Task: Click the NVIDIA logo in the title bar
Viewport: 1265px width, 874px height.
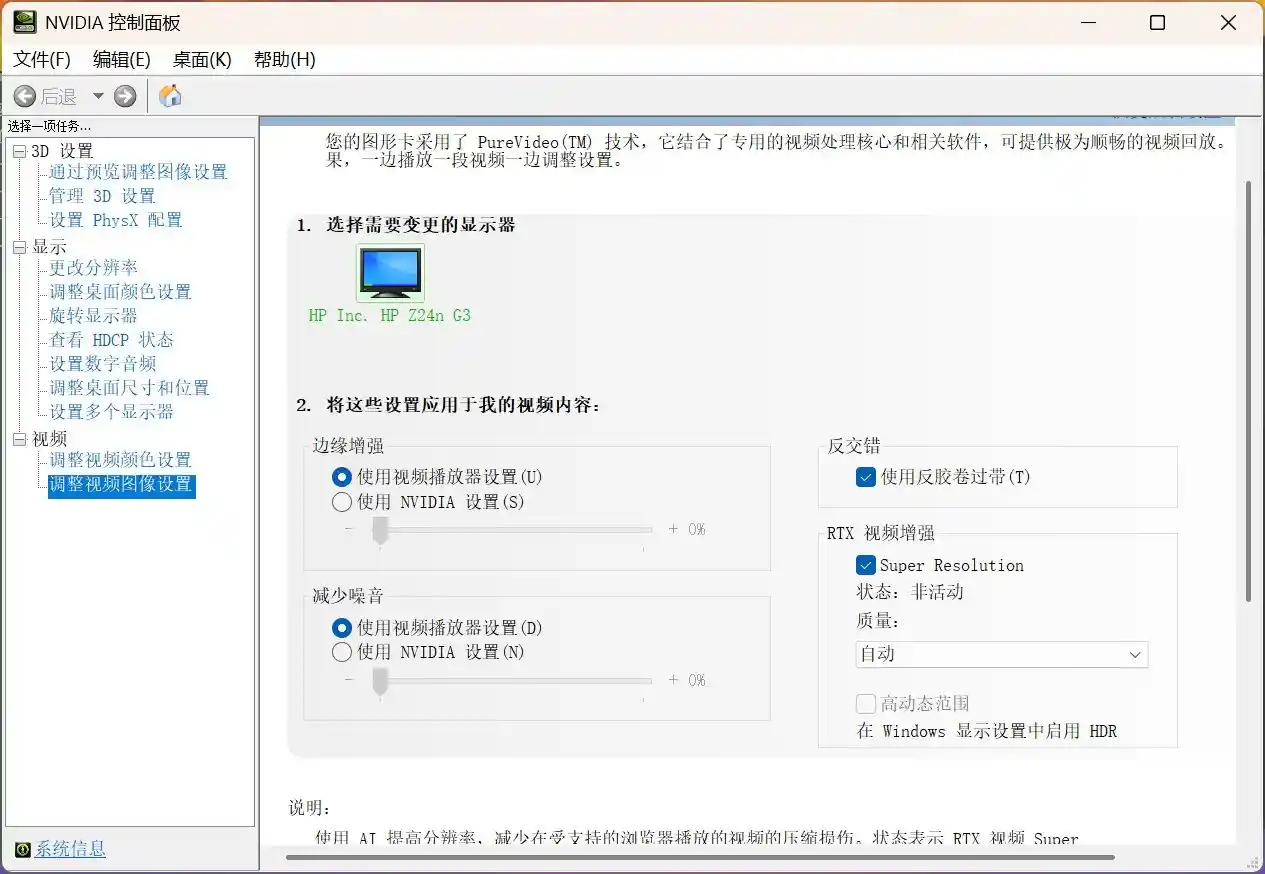Action: click(22, 21)
